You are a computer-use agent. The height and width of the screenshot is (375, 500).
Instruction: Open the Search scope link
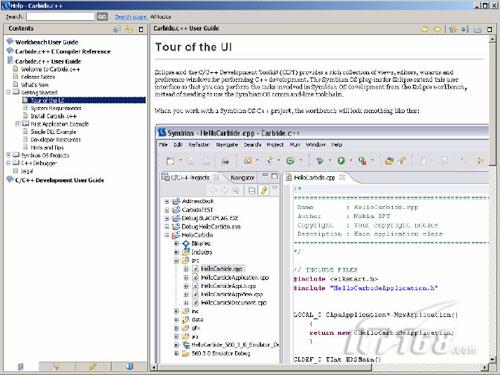point(130,17)
